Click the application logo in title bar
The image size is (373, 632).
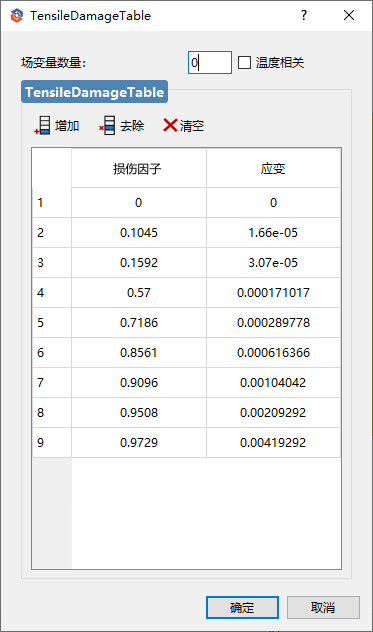click(17, 16)
